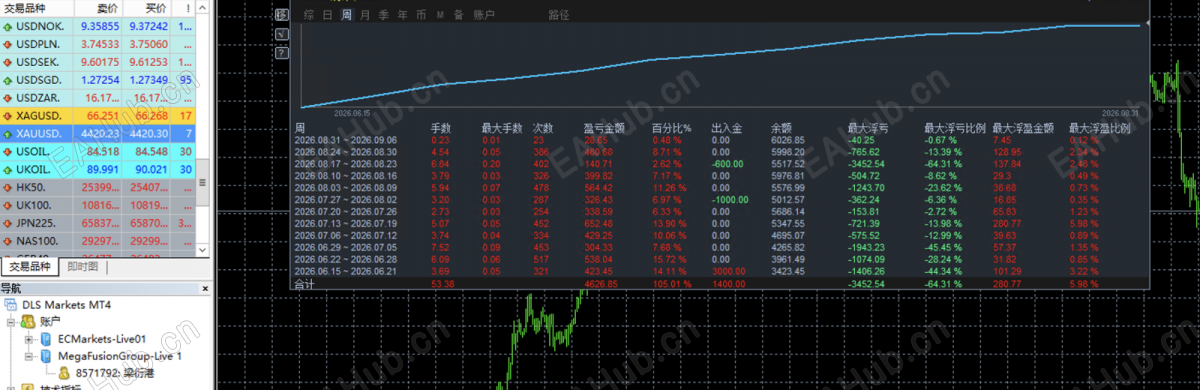Viewport: 1200px width, 390px height.
Task: Click the 3000.00 deposit value
Action: [729, 271]
